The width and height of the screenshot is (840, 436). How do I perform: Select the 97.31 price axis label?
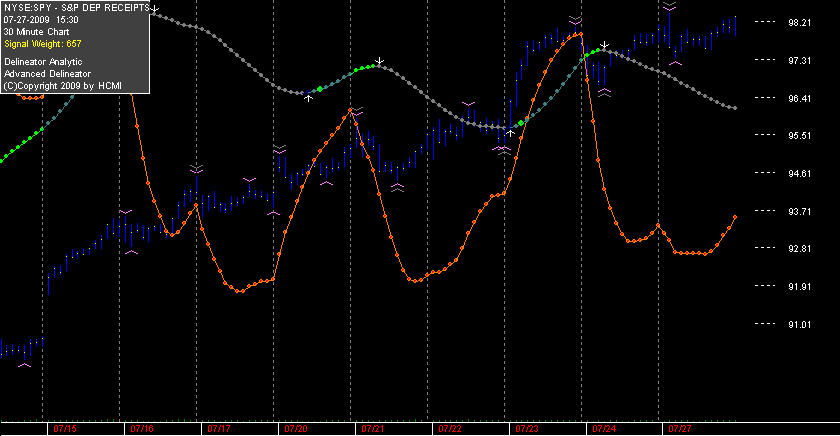point(799,61)
